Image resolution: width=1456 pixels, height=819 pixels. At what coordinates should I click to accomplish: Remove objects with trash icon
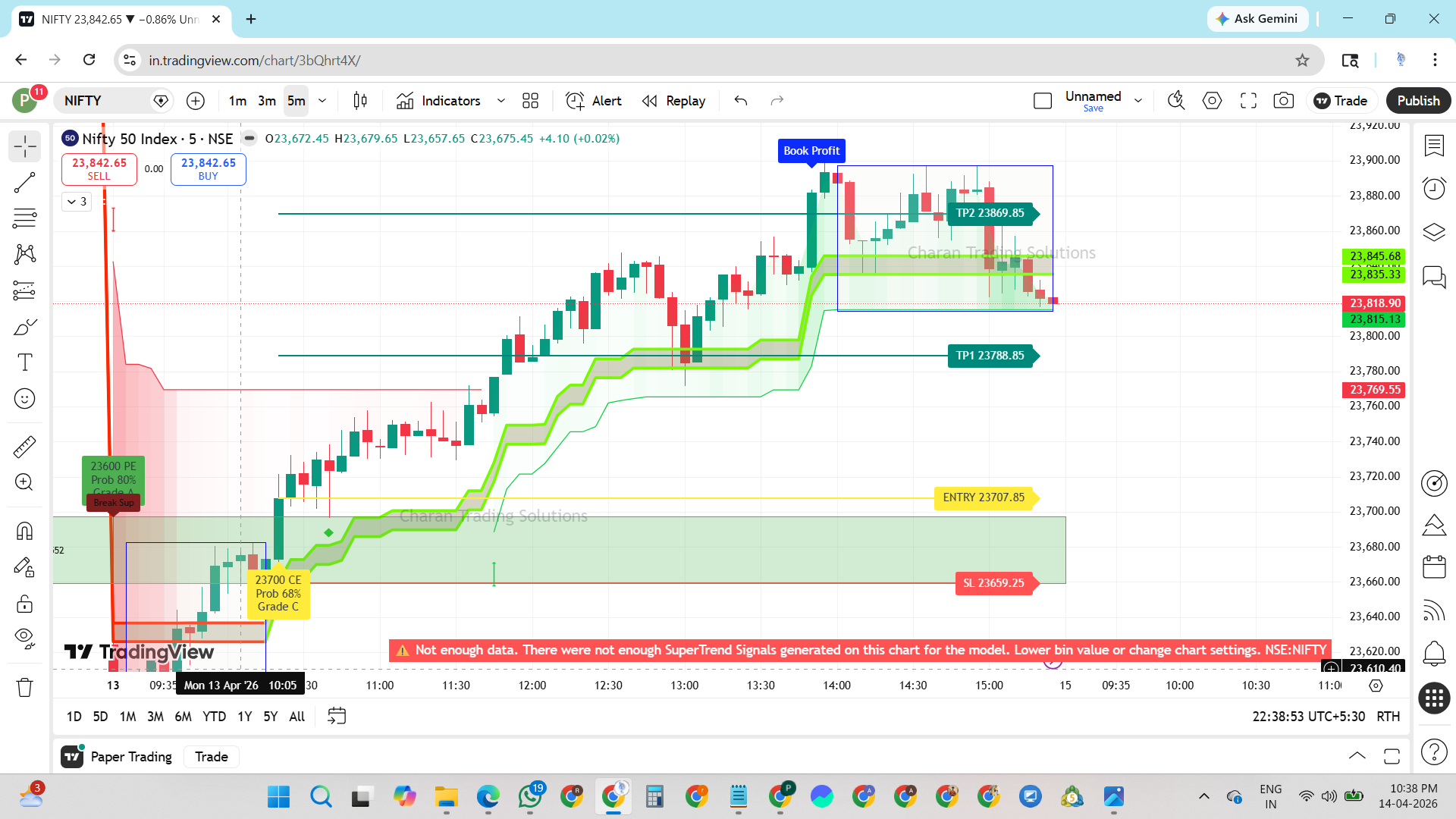pos(24,687)
